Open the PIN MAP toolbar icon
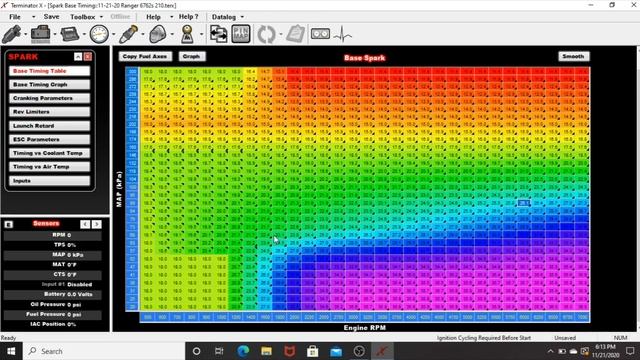 click(x=241, y=34)
